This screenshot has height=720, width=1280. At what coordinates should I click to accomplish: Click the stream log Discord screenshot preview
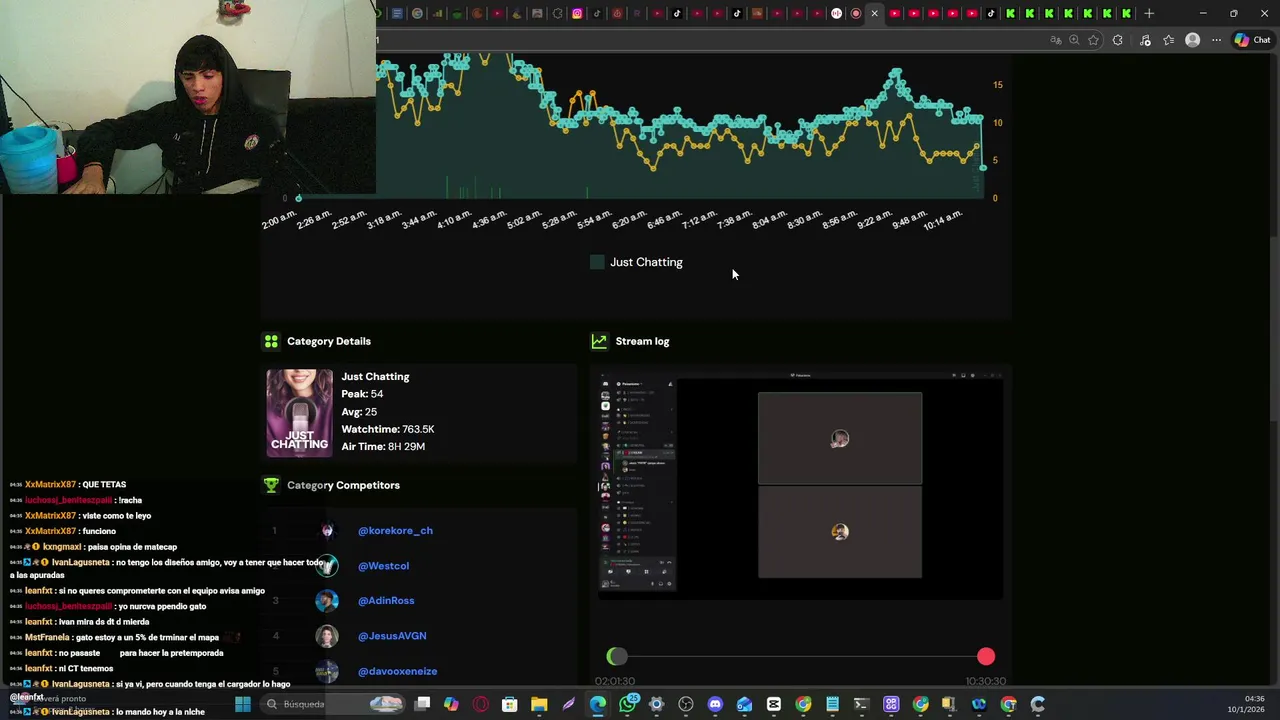click(x=800, y=485)
